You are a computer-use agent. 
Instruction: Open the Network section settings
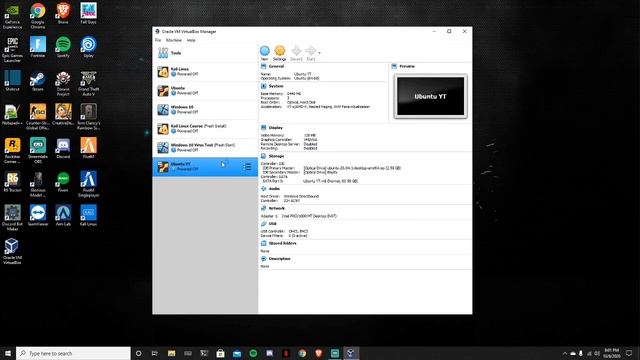[x=277, y=208]
